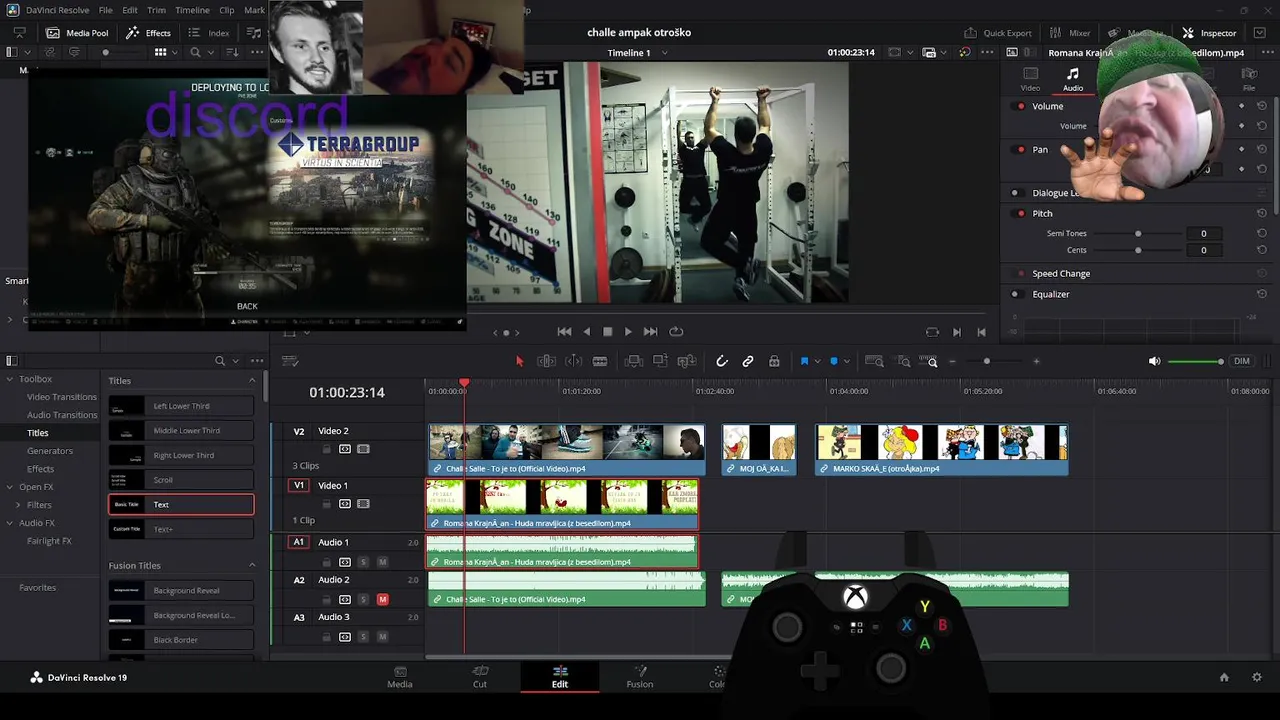Mute the Audio 1 track
1280x720 pixels.
382,562
